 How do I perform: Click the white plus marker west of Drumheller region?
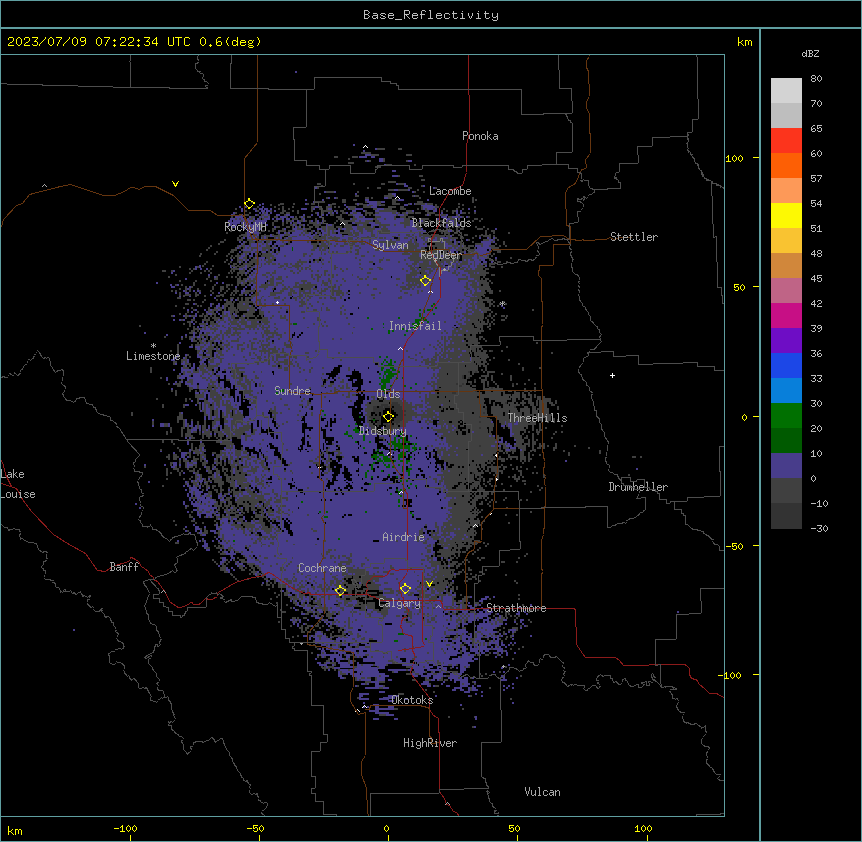pyautogui.click(x=612, y=375)
